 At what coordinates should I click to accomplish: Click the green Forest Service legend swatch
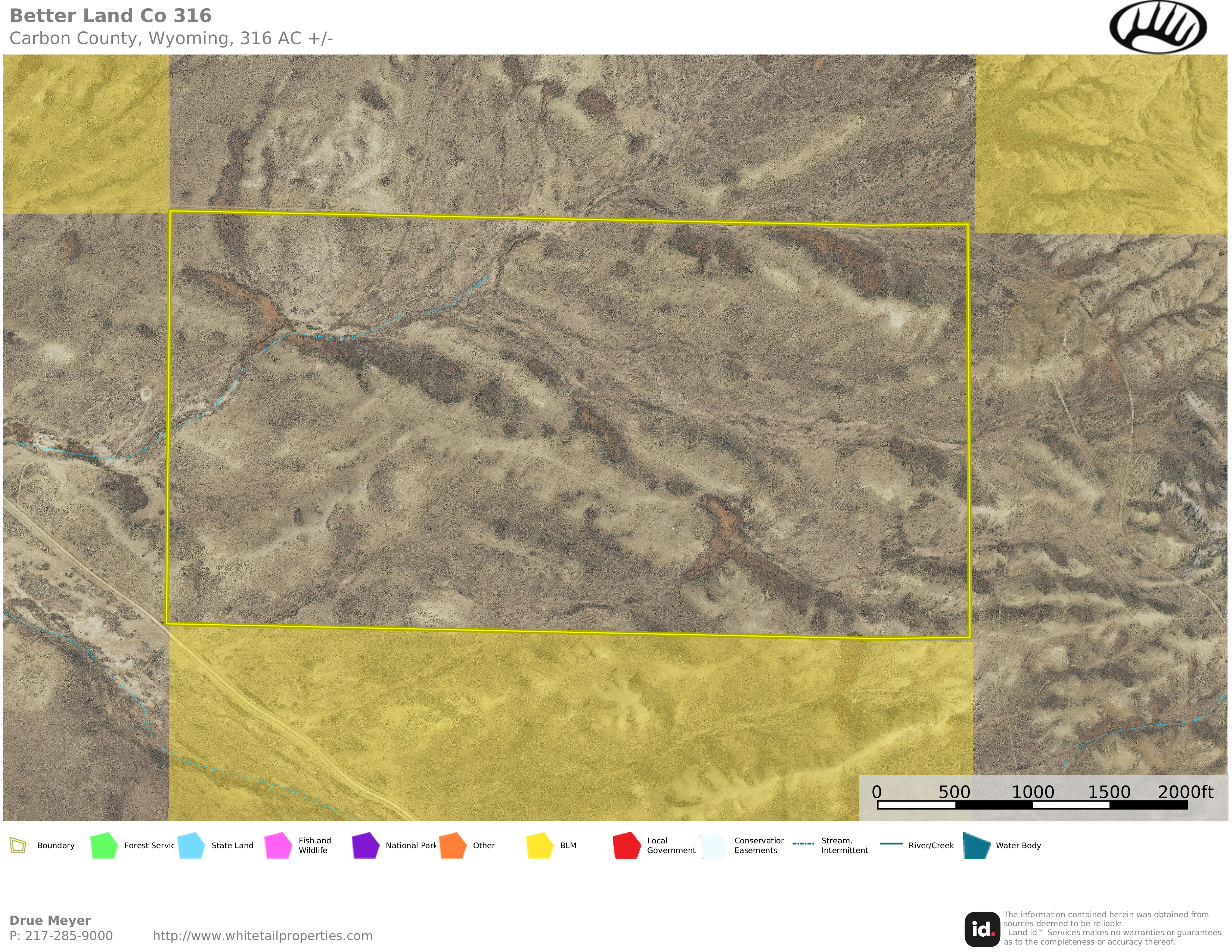pyautogui.click(x=104, y=845)
